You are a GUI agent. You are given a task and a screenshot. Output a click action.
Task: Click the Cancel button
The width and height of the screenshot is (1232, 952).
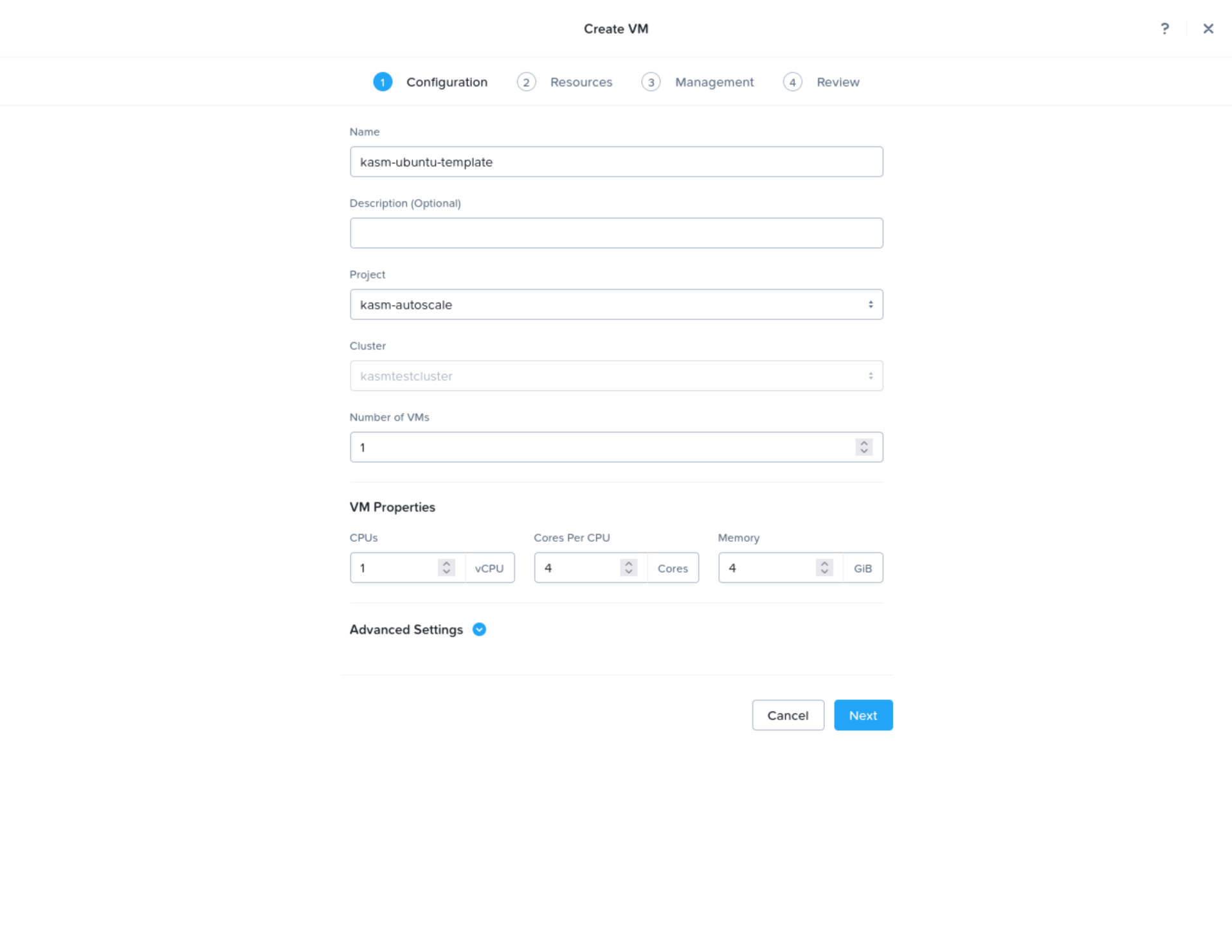coord(788,715)
